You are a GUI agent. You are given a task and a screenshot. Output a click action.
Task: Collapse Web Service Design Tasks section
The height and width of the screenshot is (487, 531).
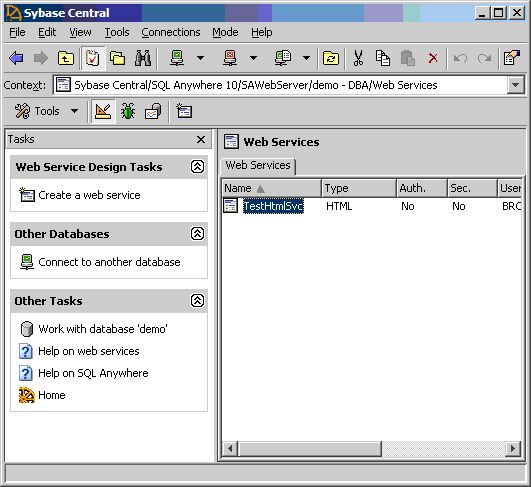point(197,167)
